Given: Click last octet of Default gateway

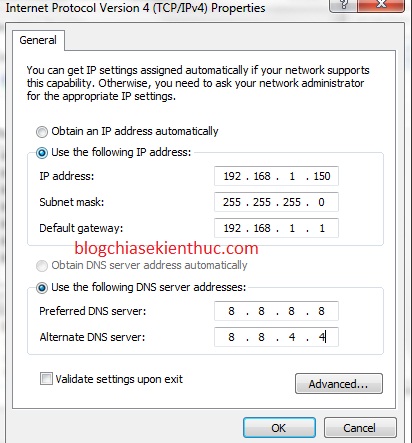Looking at the screenshot, I should coord(322,228).
